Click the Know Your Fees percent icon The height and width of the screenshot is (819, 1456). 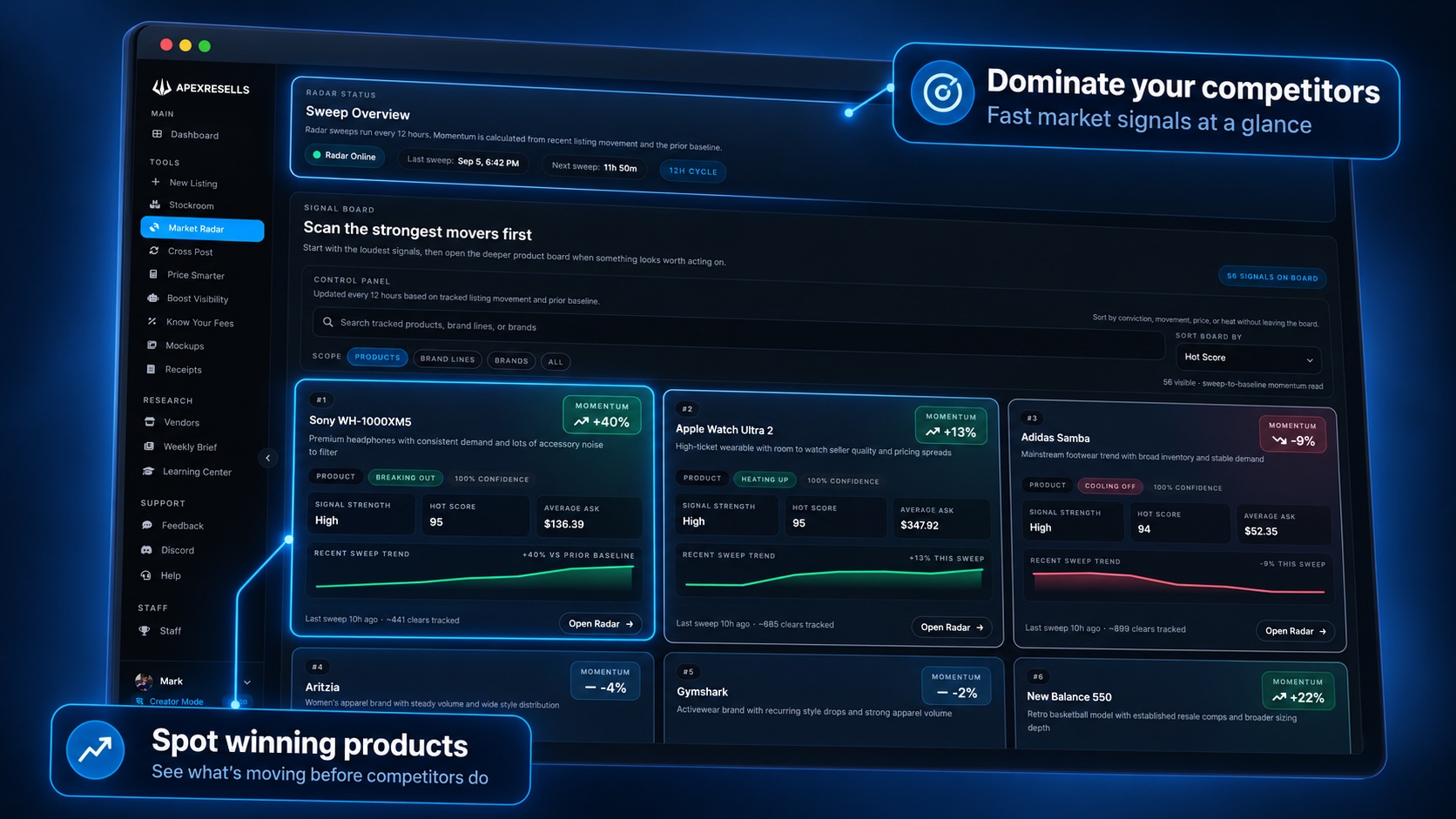pyautogui.click(x=152, y=321)
